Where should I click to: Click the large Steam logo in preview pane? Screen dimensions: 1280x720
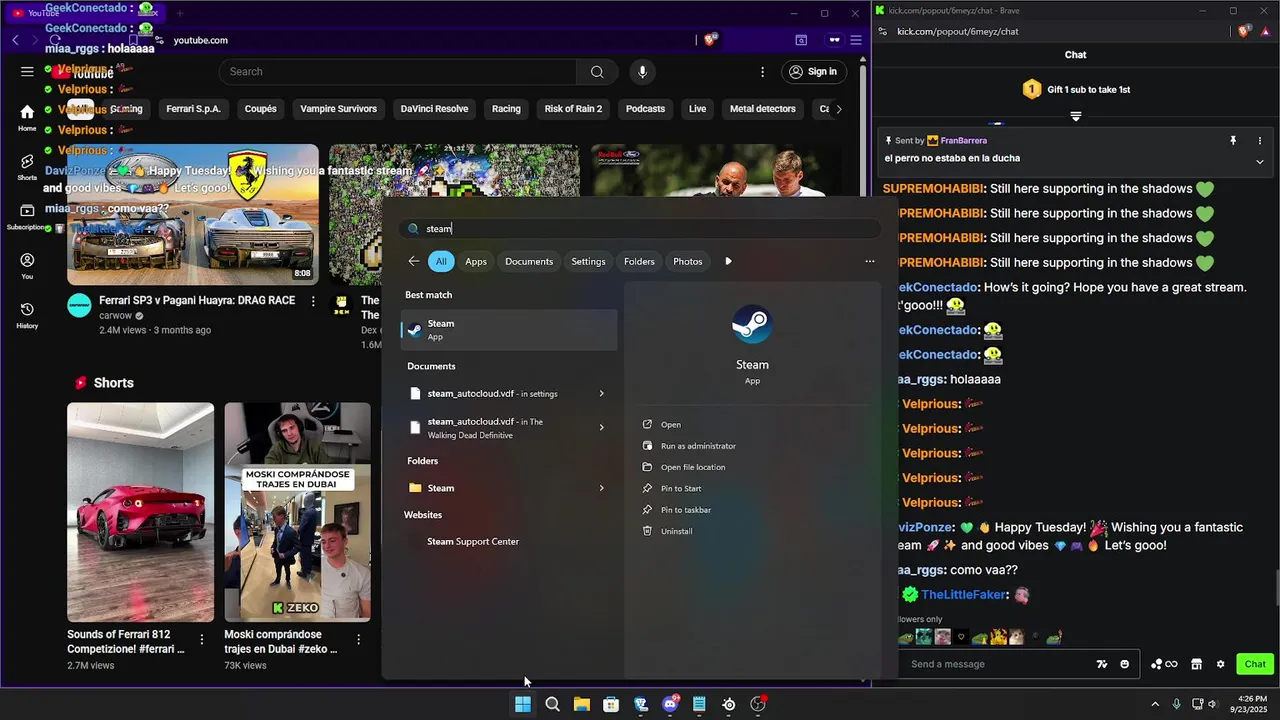click(752, 325)
